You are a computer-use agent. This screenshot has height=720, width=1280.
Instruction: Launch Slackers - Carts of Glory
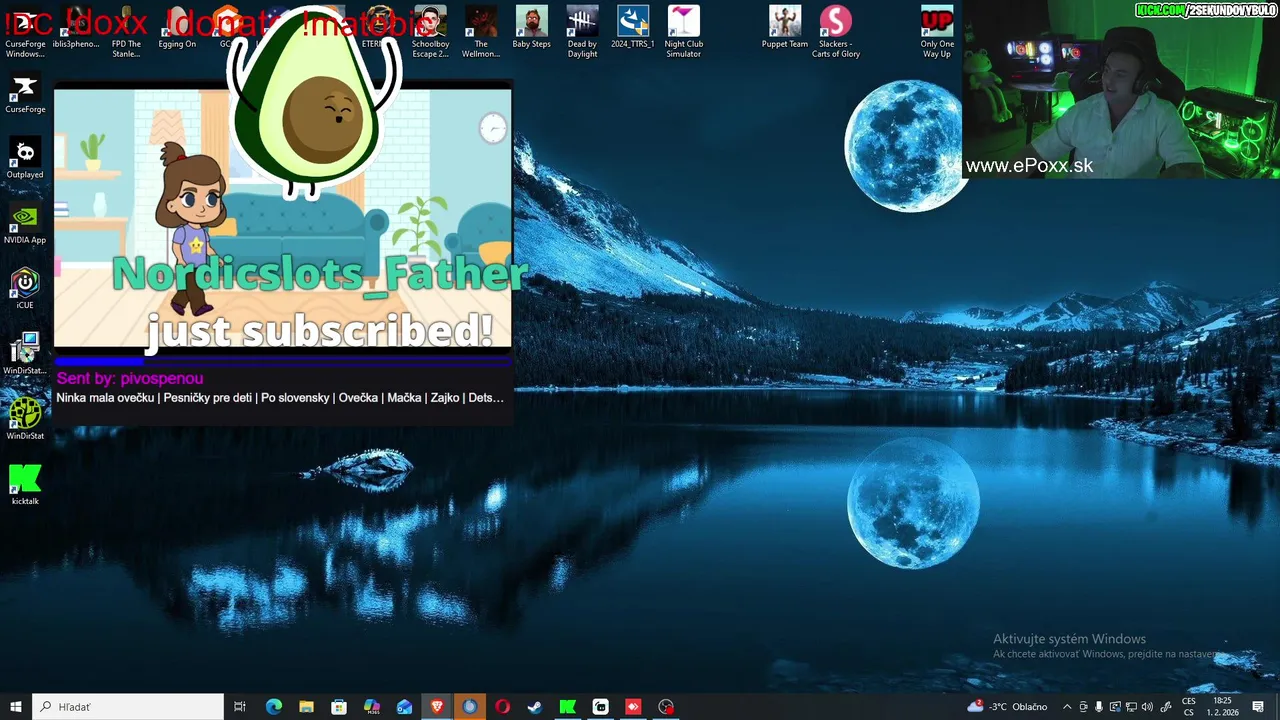[x=836, y=32]
